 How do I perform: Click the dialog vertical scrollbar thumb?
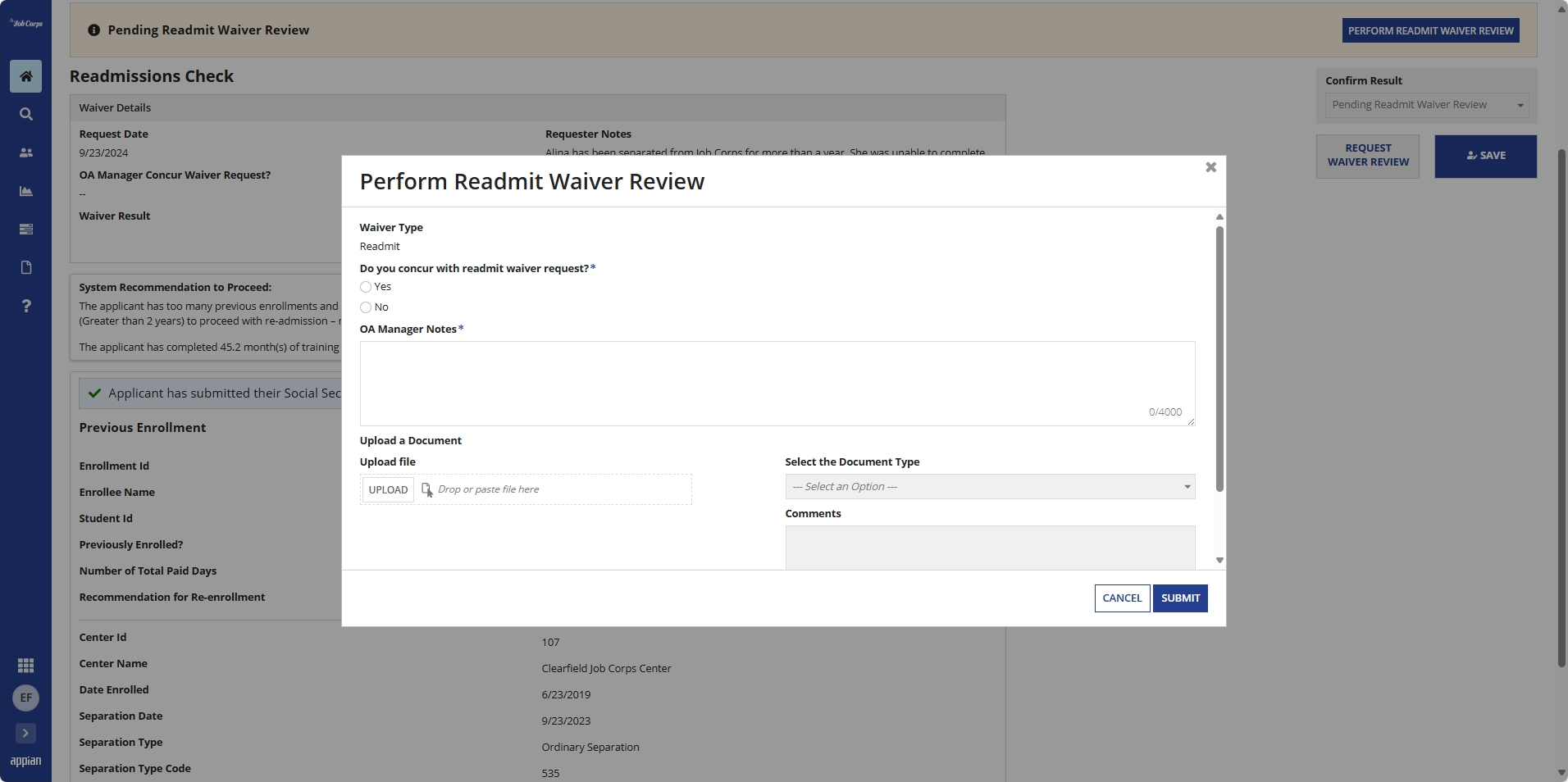coord(1219,358)
